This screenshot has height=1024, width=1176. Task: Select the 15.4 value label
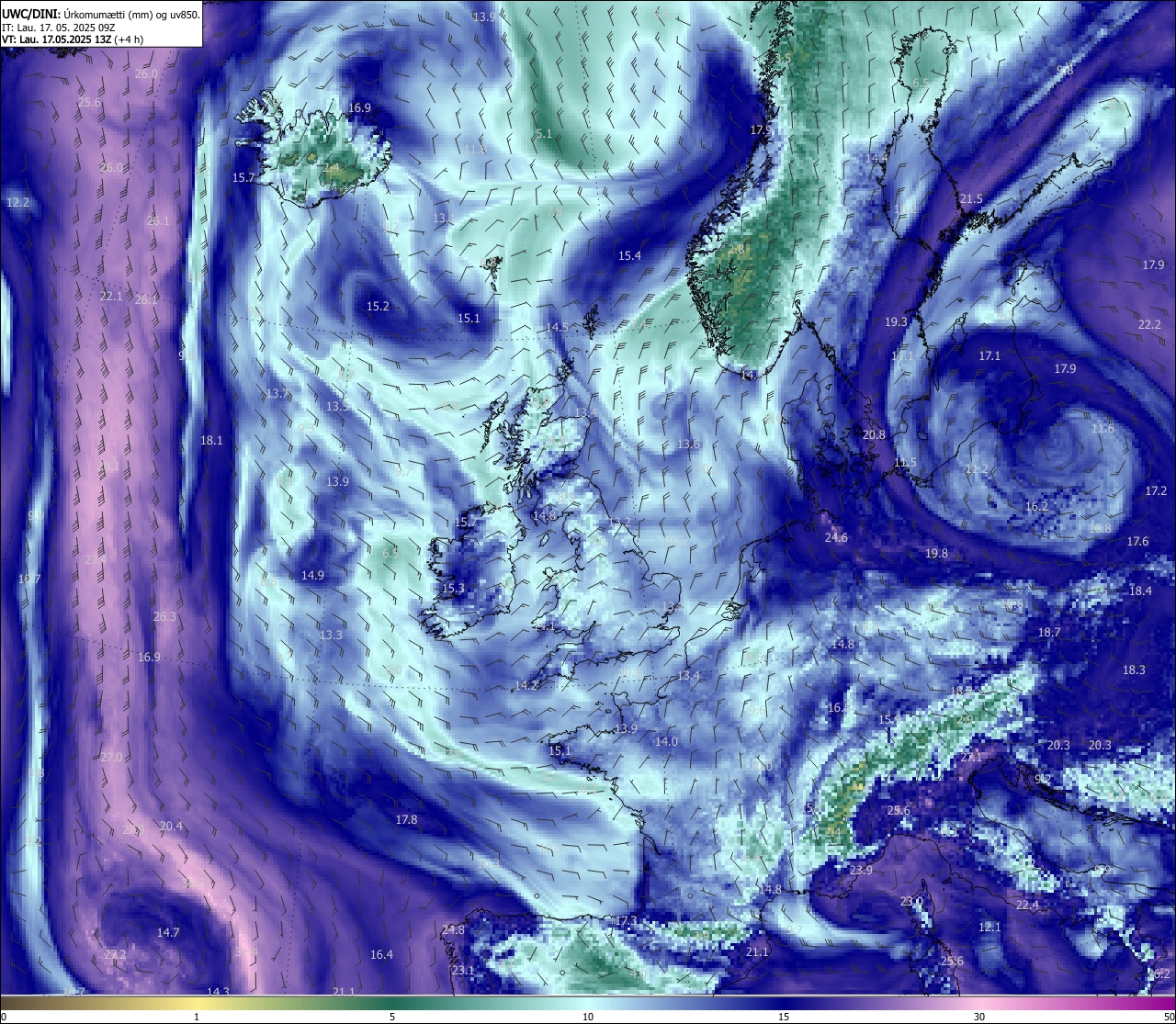click(629, 255)
